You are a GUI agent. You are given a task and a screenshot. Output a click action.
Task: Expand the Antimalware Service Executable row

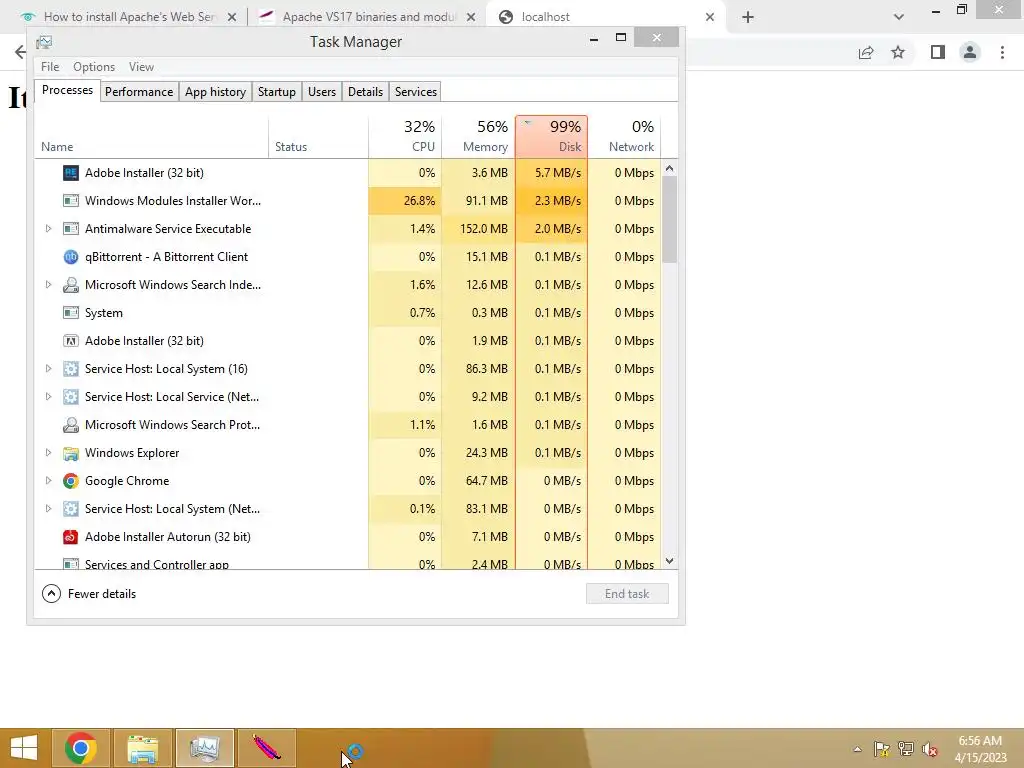48,229
